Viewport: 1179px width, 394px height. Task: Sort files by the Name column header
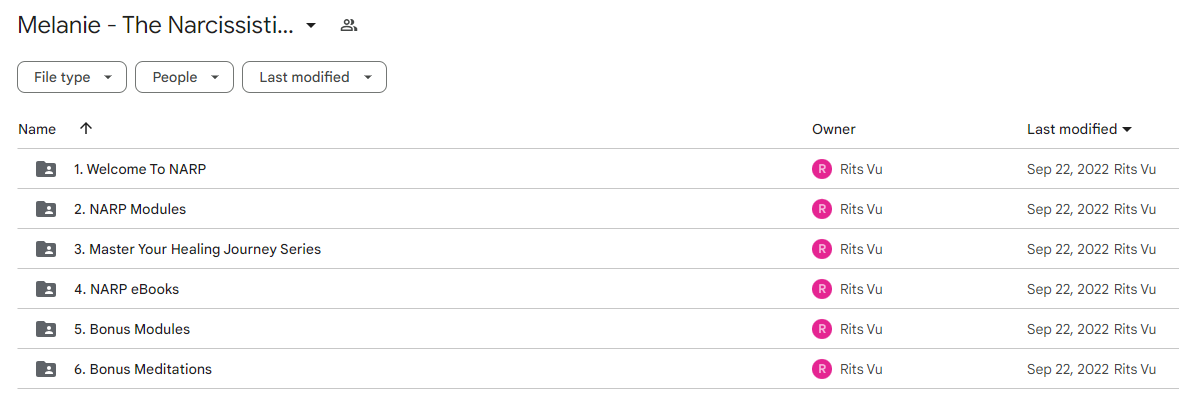click(37, 129)
